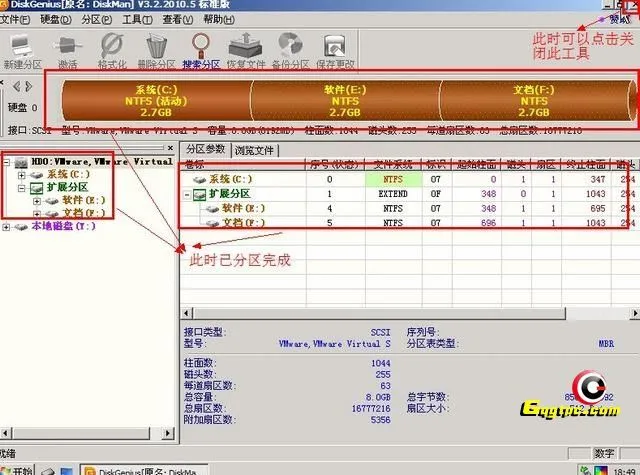Screen dimensions: 640x475
Task: Click the 数字 status bar indicator
Action: click(x=604, y=453)
